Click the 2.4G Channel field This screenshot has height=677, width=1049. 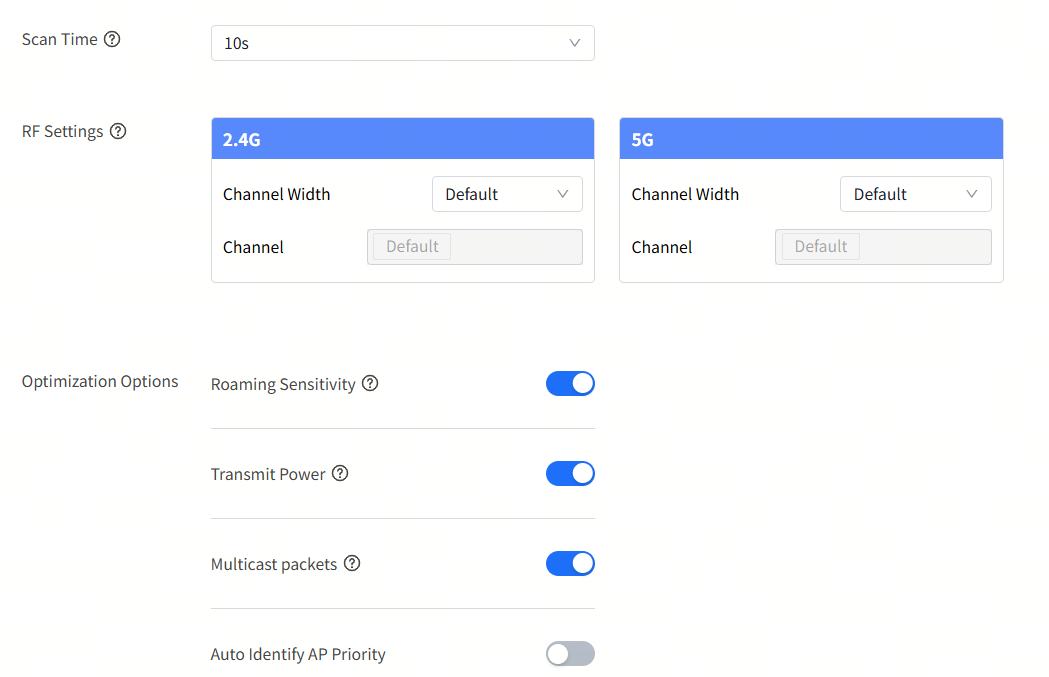click(x=475, y=247)
